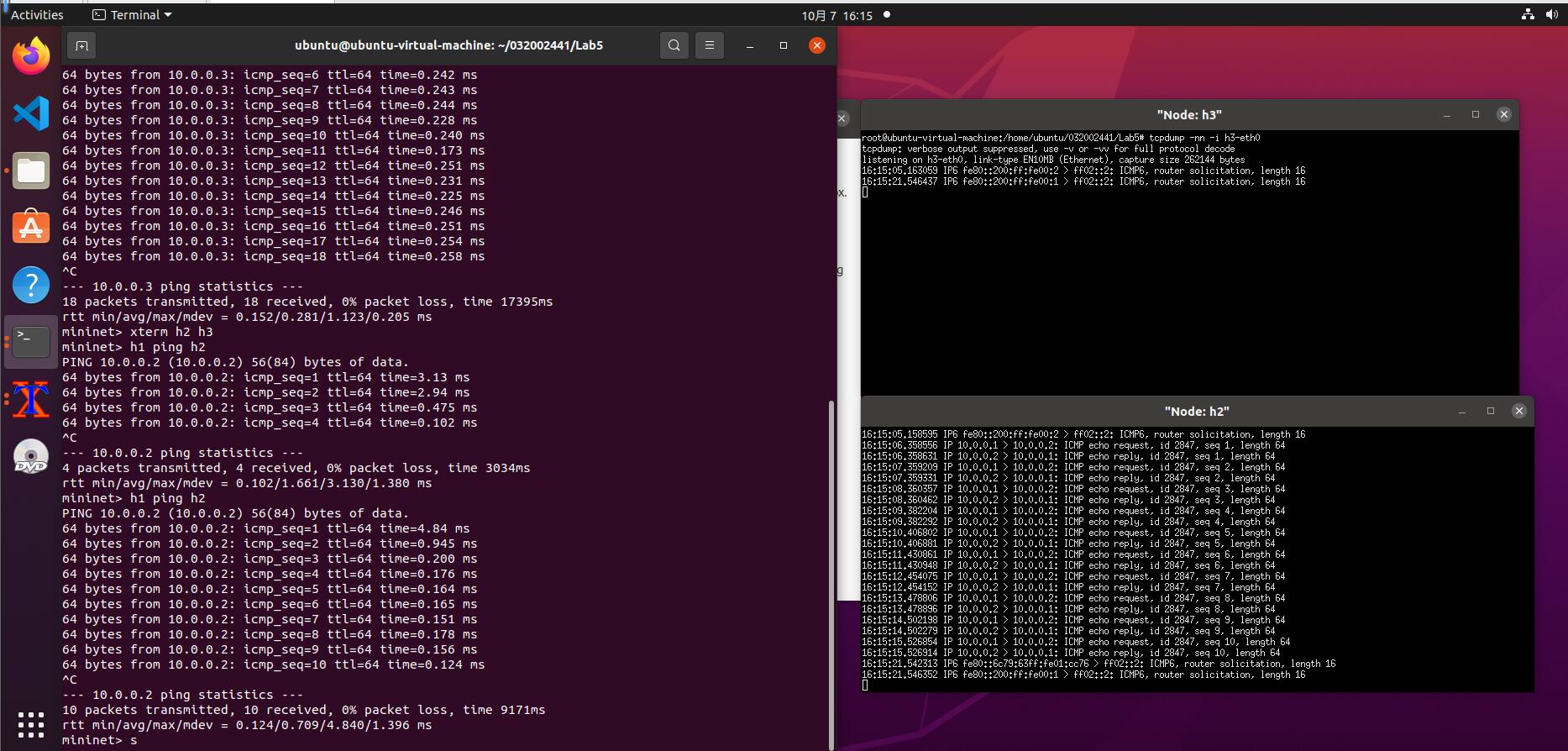Click the "Node: h2" title bar

click(1197, 411)
